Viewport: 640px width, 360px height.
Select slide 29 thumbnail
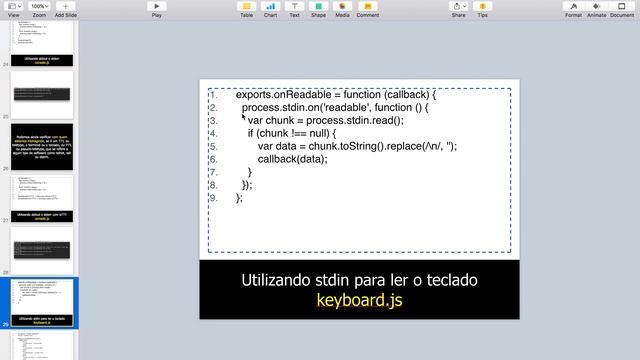pyautogui.click(x=42, y=303)
